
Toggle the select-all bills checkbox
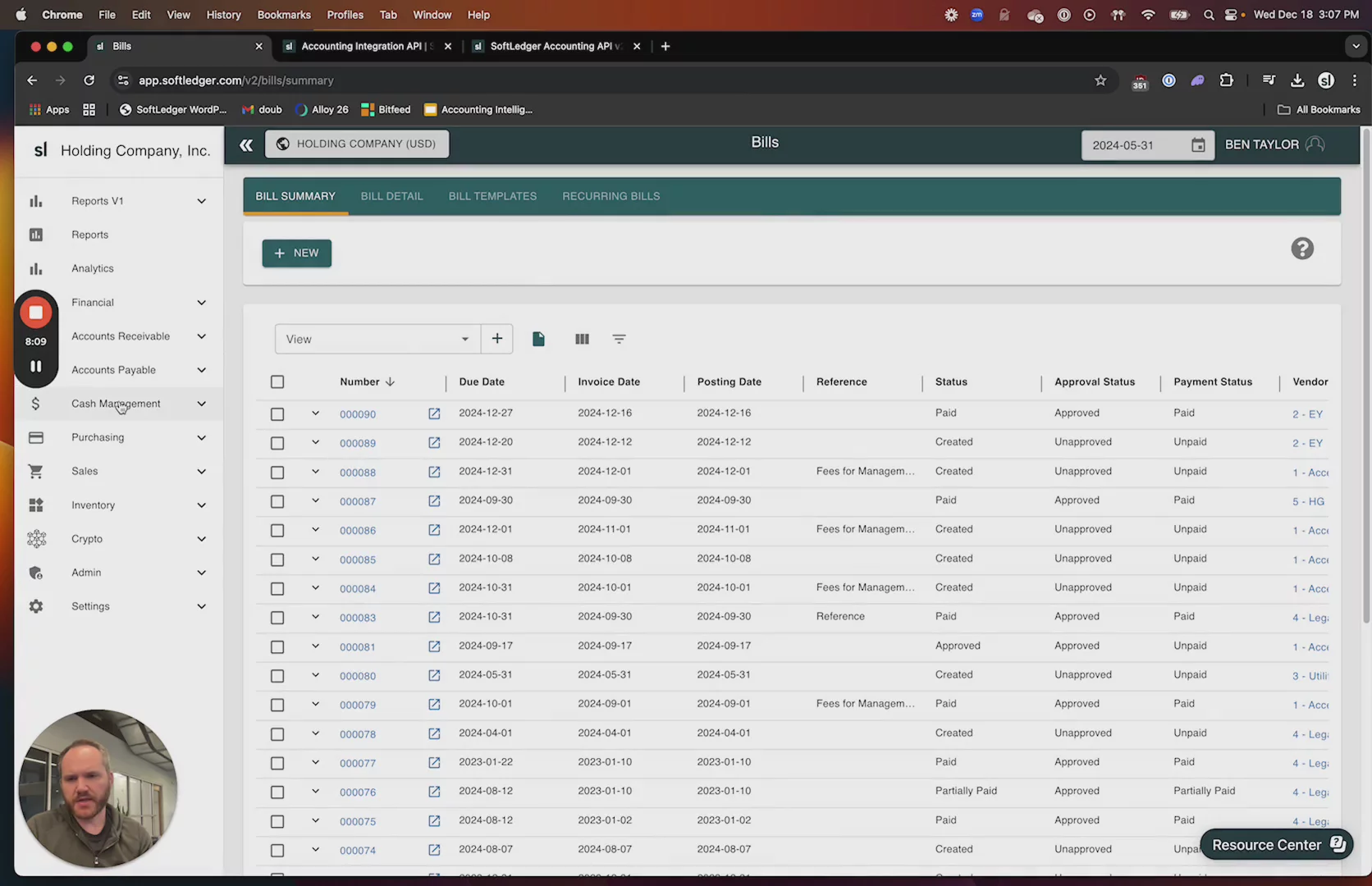pos(277,382)
